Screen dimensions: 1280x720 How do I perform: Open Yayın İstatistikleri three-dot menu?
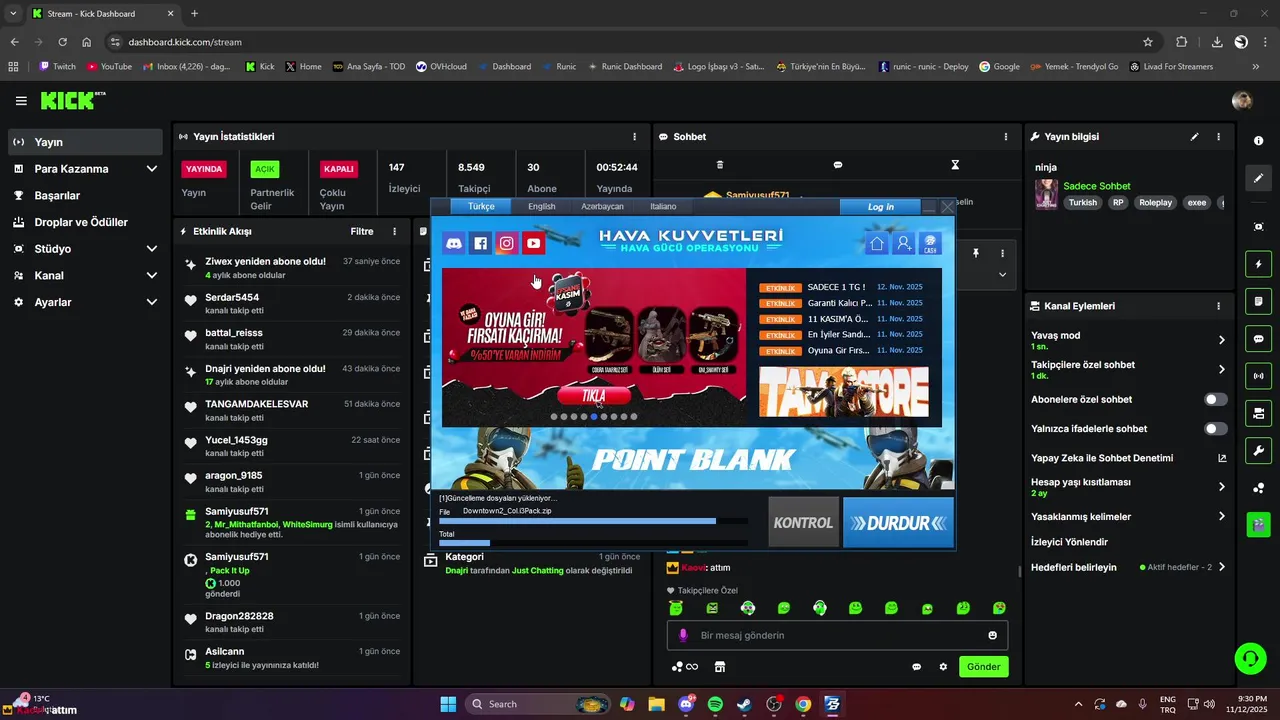click(634, 136)
